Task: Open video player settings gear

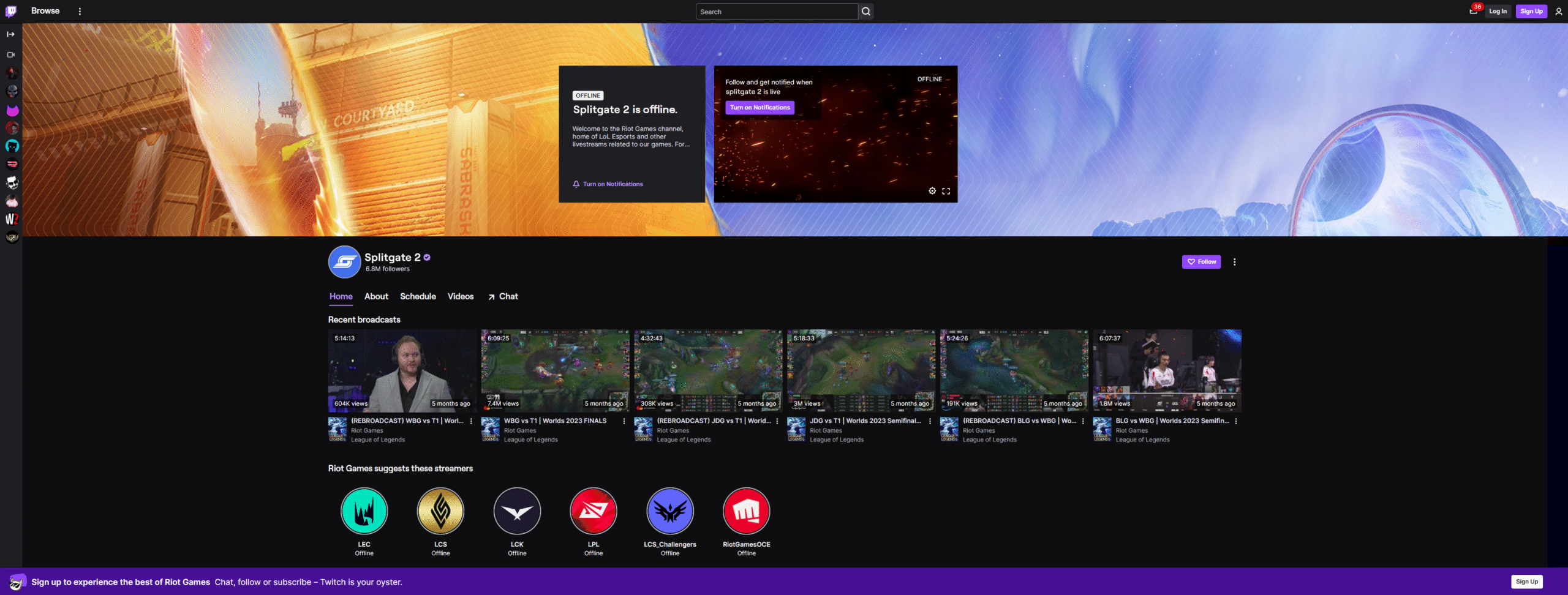Action: pos(932,191)
